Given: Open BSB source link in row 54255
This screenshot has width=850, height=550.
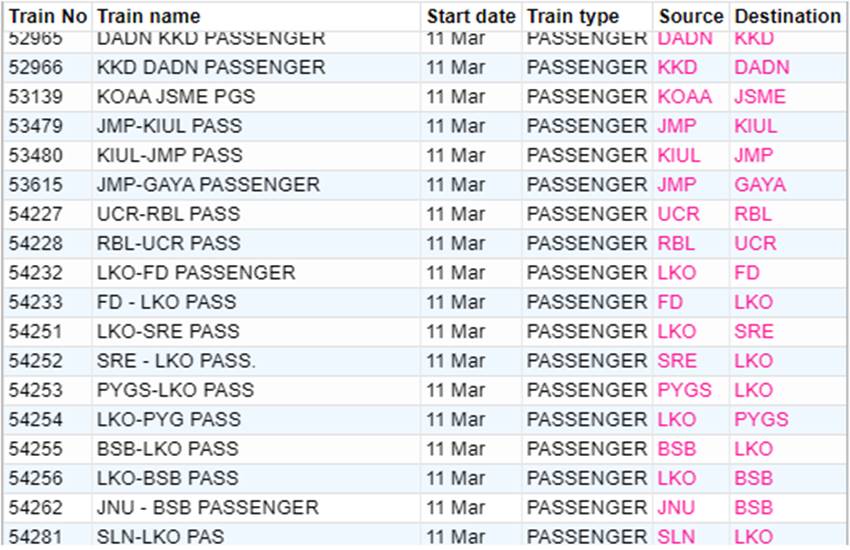Looking at the screenshot, I should (x=677, y=449).
